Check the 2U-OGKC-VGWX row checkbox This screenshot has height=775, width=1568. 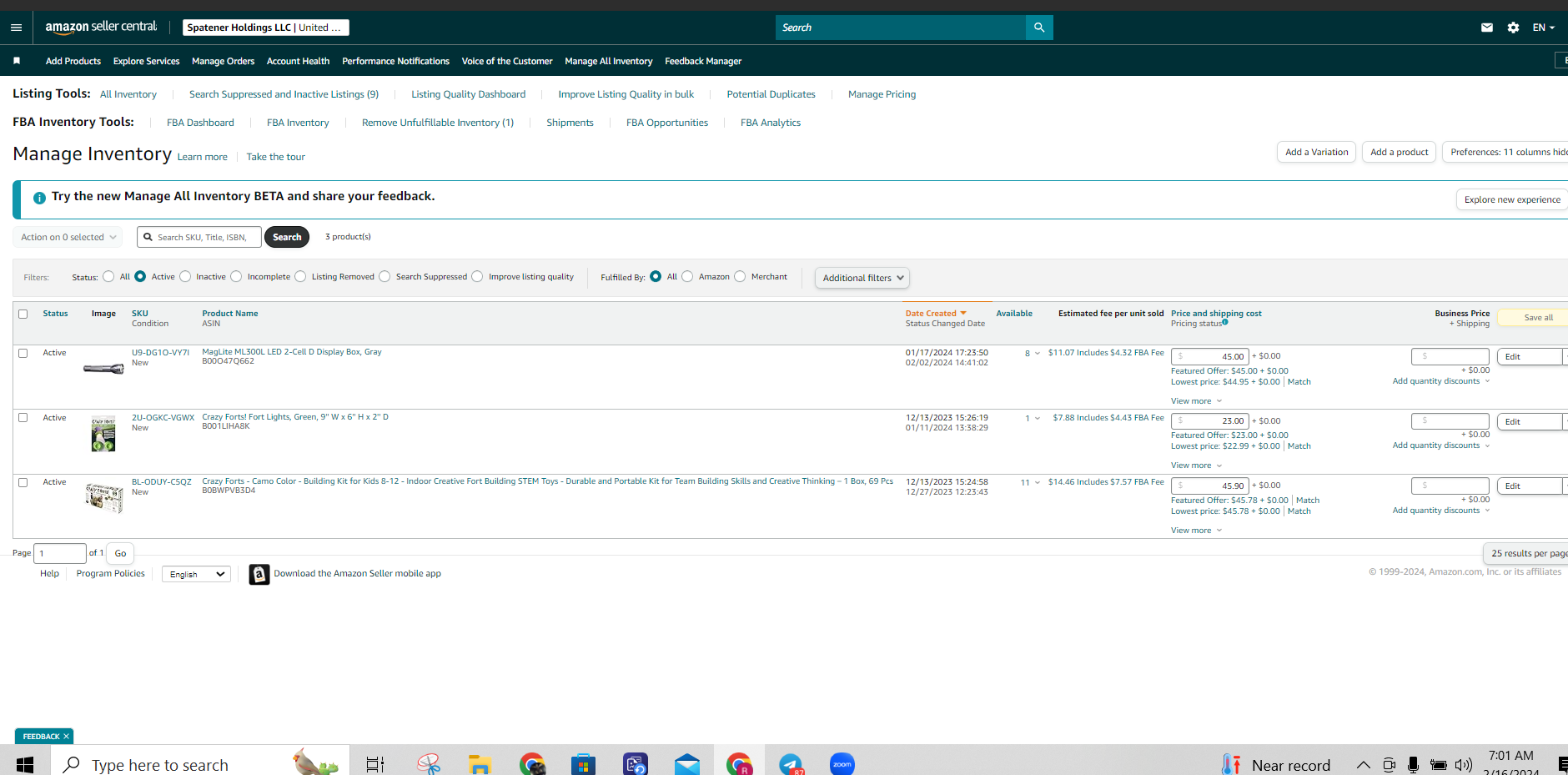[x=23, y=418]
